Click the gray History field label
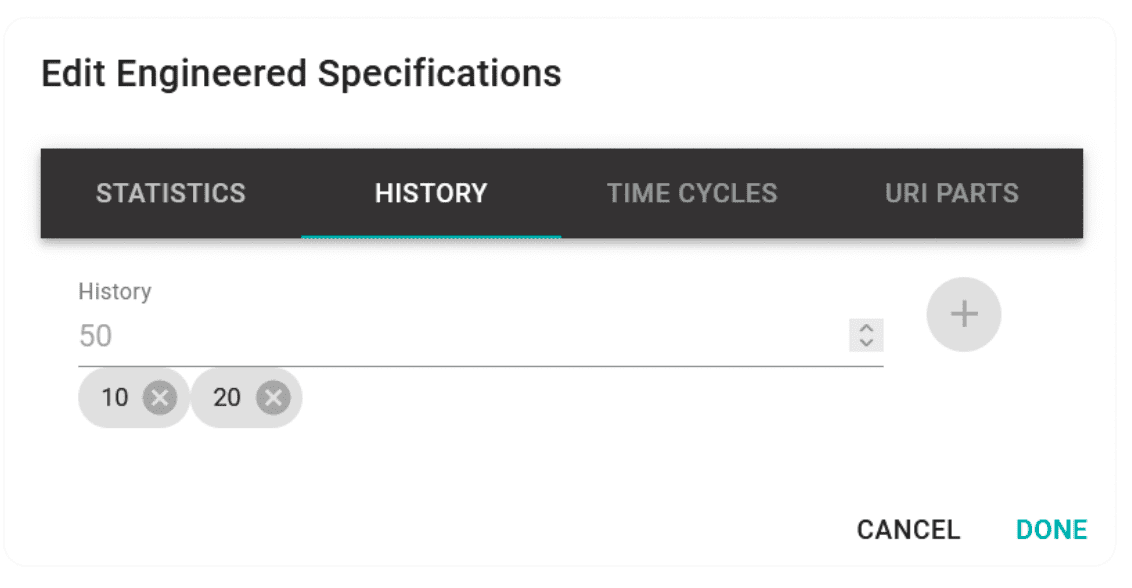This screenshot has width=1132, height=588. (x=115, y=291)
